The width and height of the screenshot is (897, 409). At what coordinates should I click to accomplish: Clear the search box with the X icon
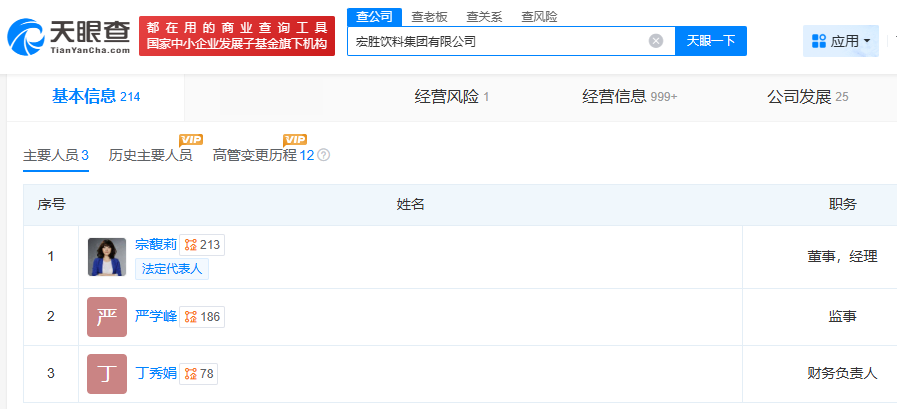656,41
